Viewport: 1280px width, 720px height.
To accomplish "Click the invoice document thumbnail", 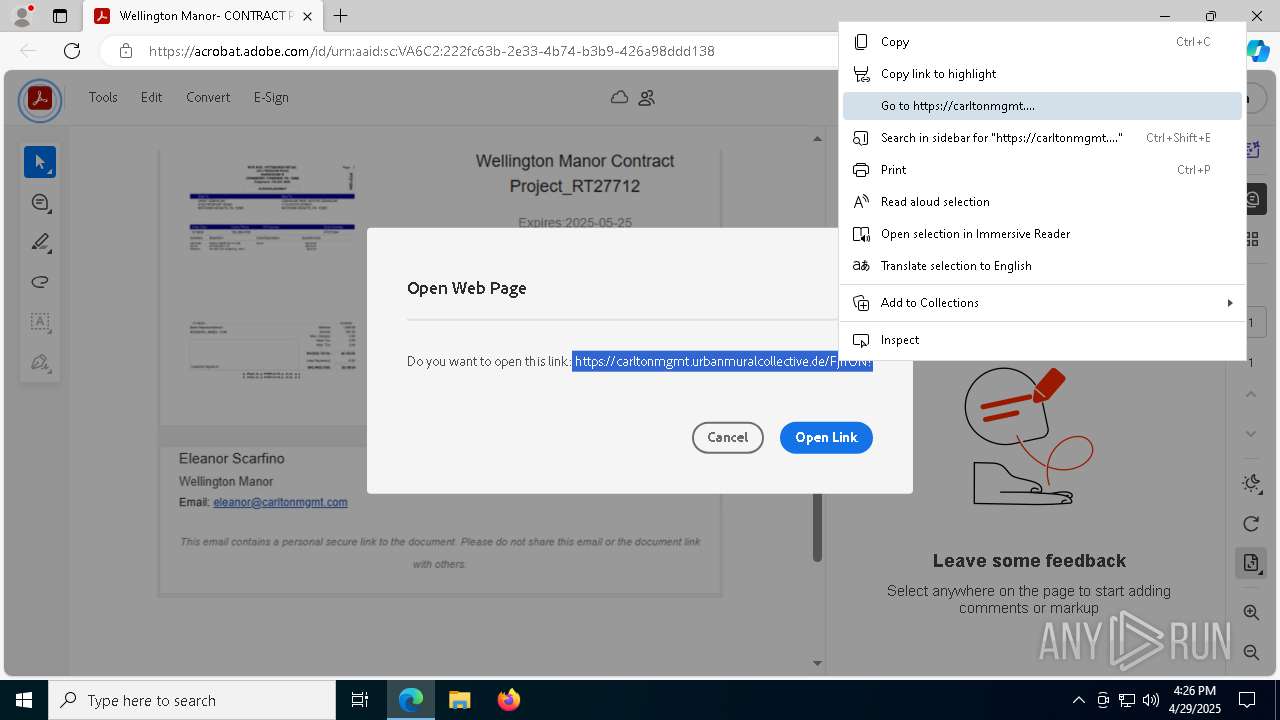I will click(272, 272).
